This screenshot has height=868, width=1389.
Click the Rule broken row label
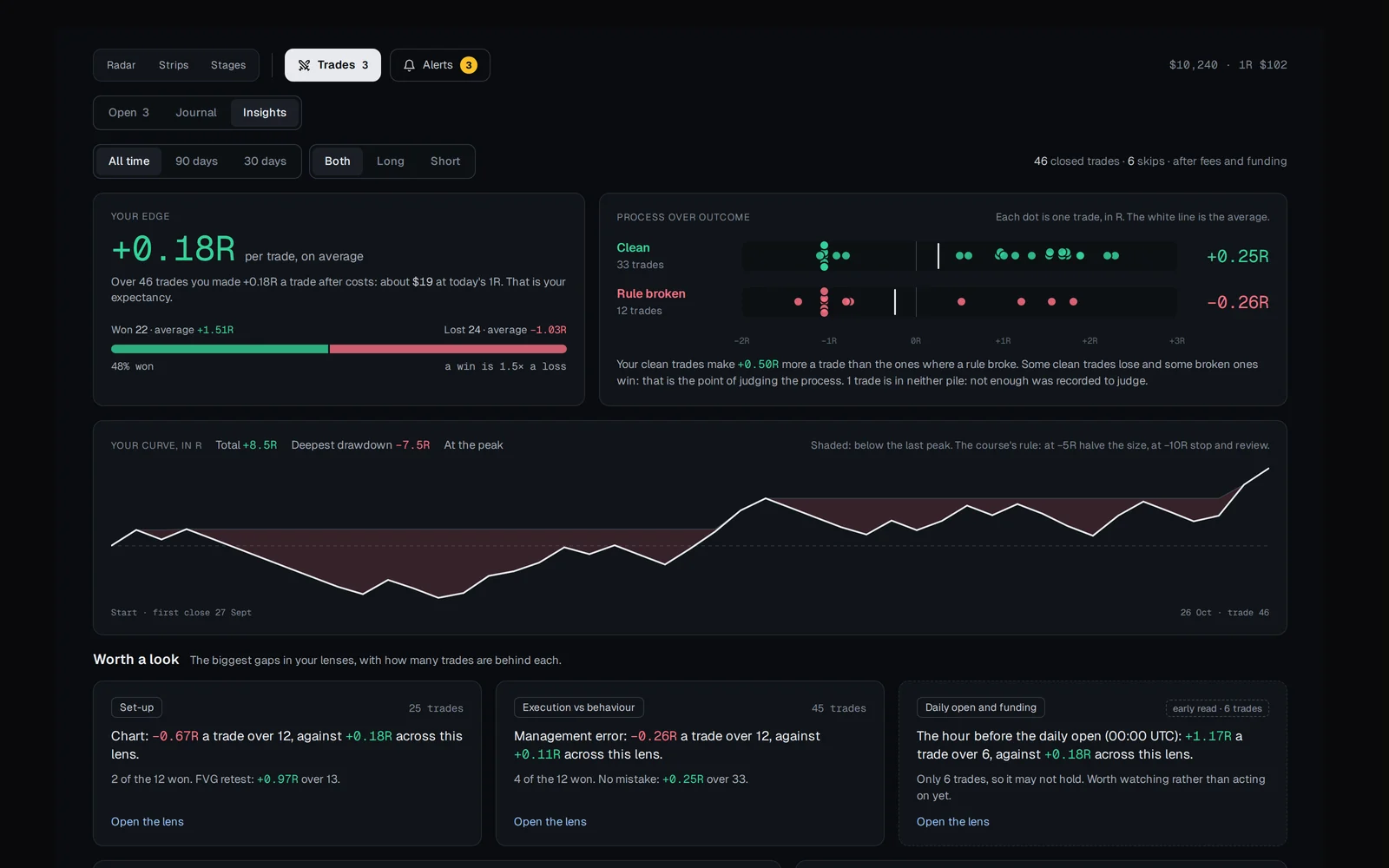tap(651, 294)
